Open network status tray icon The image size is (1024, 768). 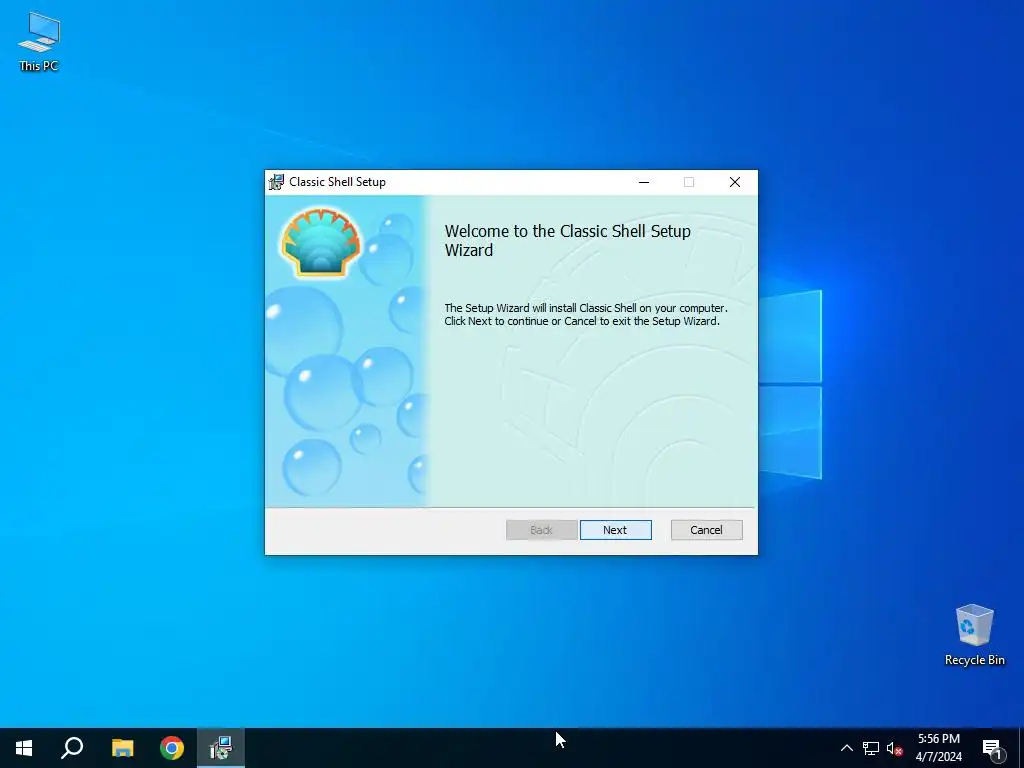click(x=871, y=748)
